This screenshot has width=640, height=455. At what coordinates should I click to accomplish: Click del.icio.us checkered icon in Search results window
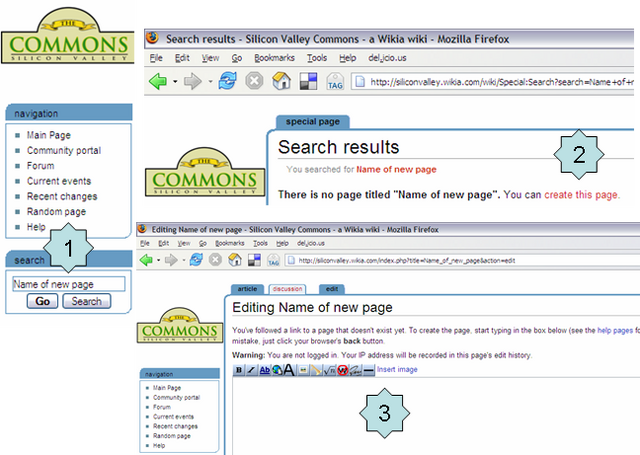pos(309,81)
